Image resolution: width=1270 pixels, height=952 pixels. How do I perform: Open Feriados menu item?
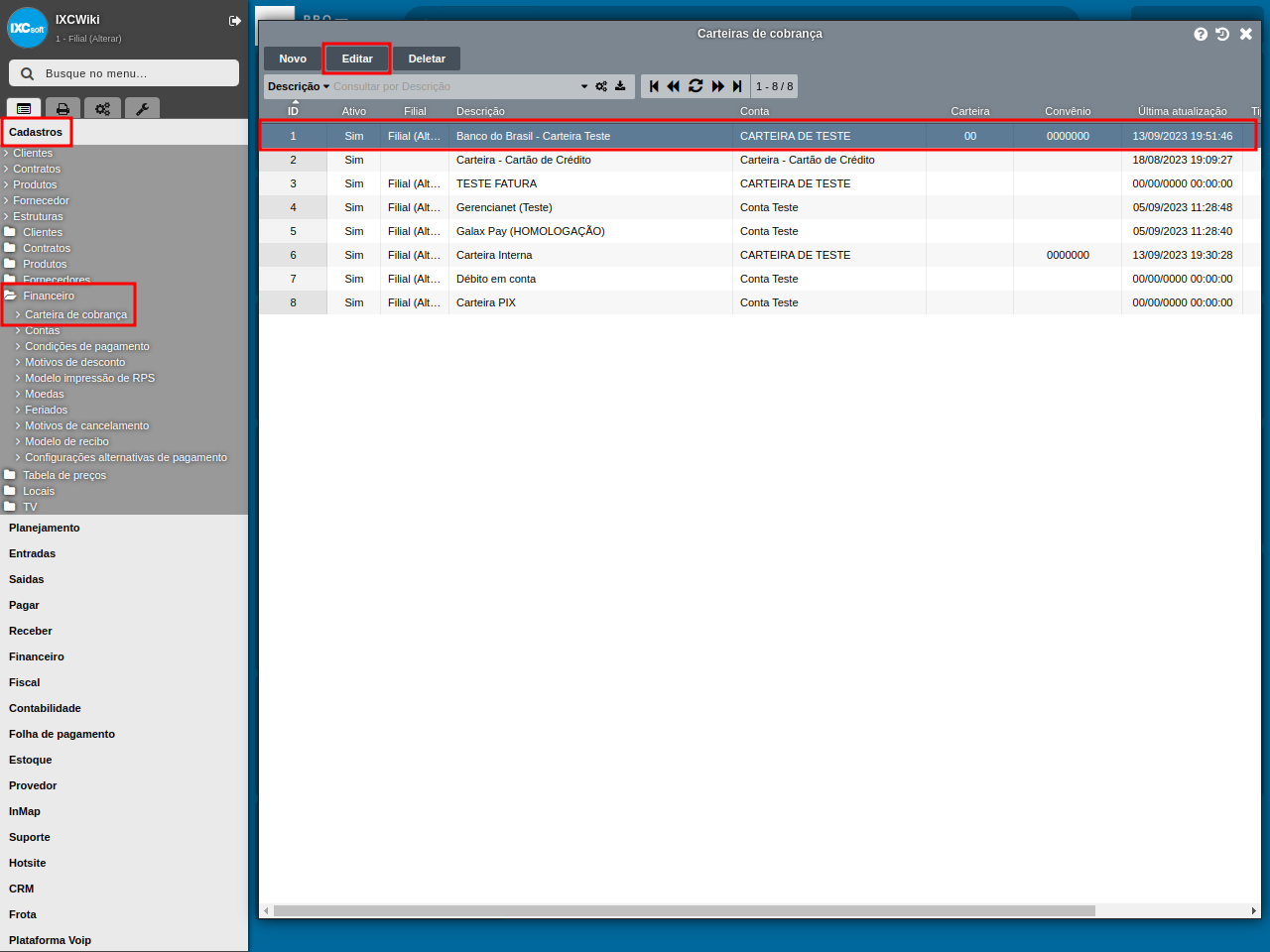pos(47,410)
